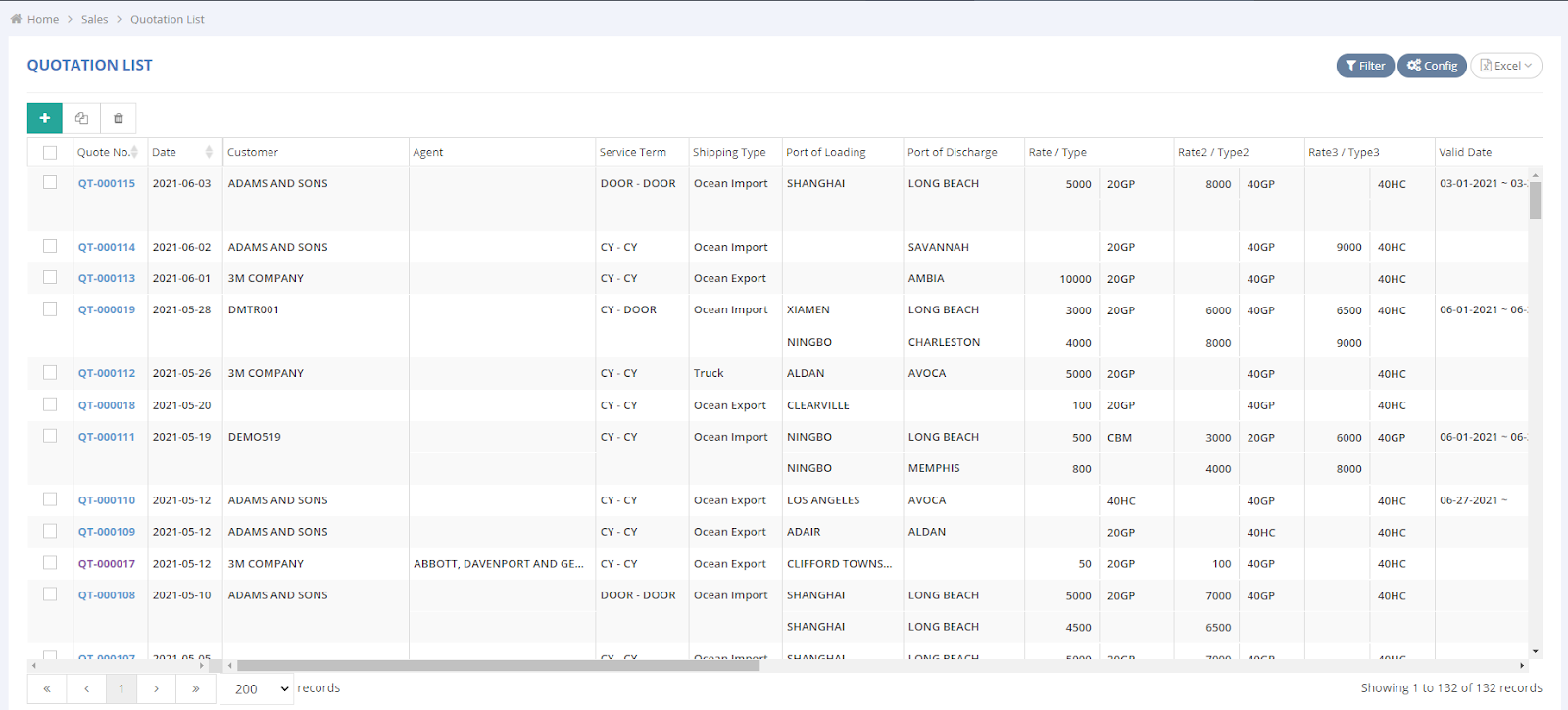Click the trash delete icon
1568x710 pixels.
click(x=119, y=118)
